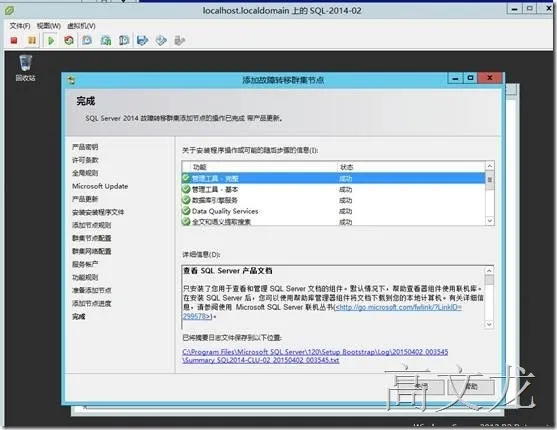The image size is (557, 430).
Task: Click the red power off VM icon
Action: pyautogui.click(x=14, y=41)
